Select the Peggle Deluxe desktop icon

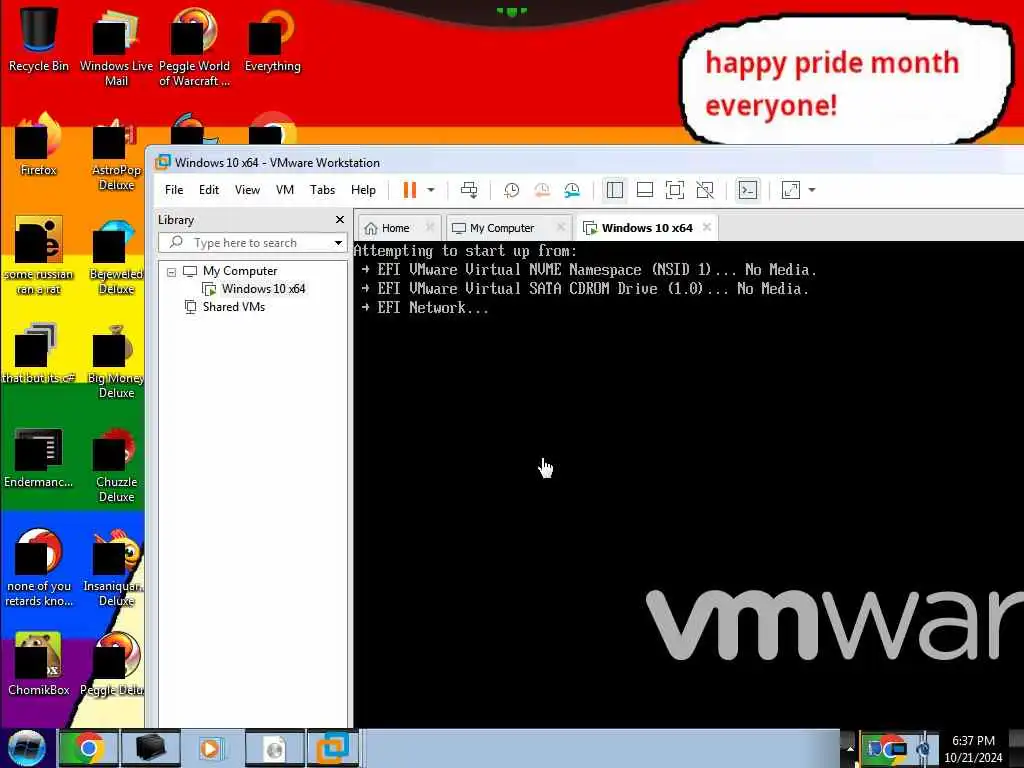pyautogui.click(x=113, y=664)
